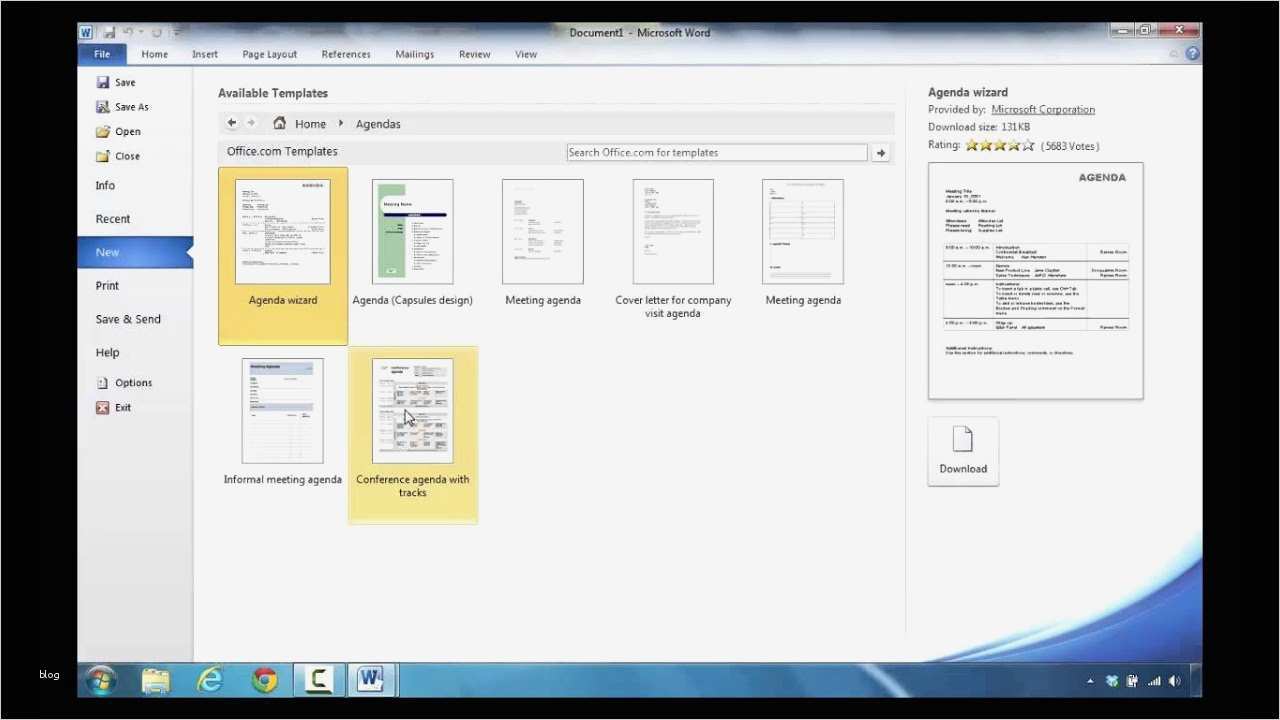Select the Agenda wizard template
Image resolution: width=1280 pixels, height=720 pixels.
tap(283, 255)
